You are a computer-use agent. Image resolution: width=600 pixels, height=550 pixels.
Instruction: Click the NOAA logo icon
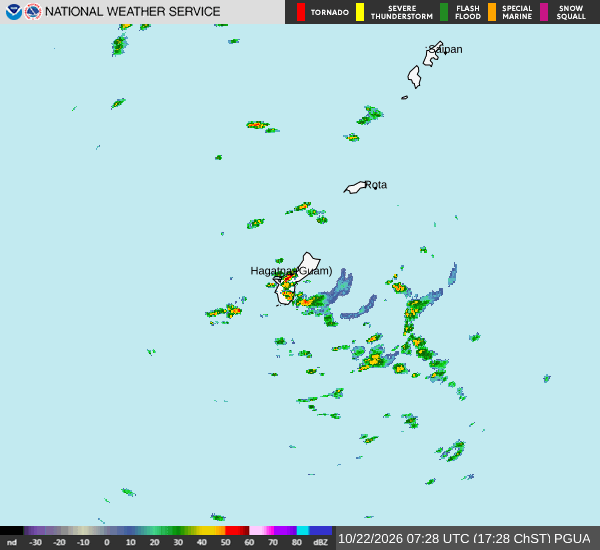click(x=14, y=12)
